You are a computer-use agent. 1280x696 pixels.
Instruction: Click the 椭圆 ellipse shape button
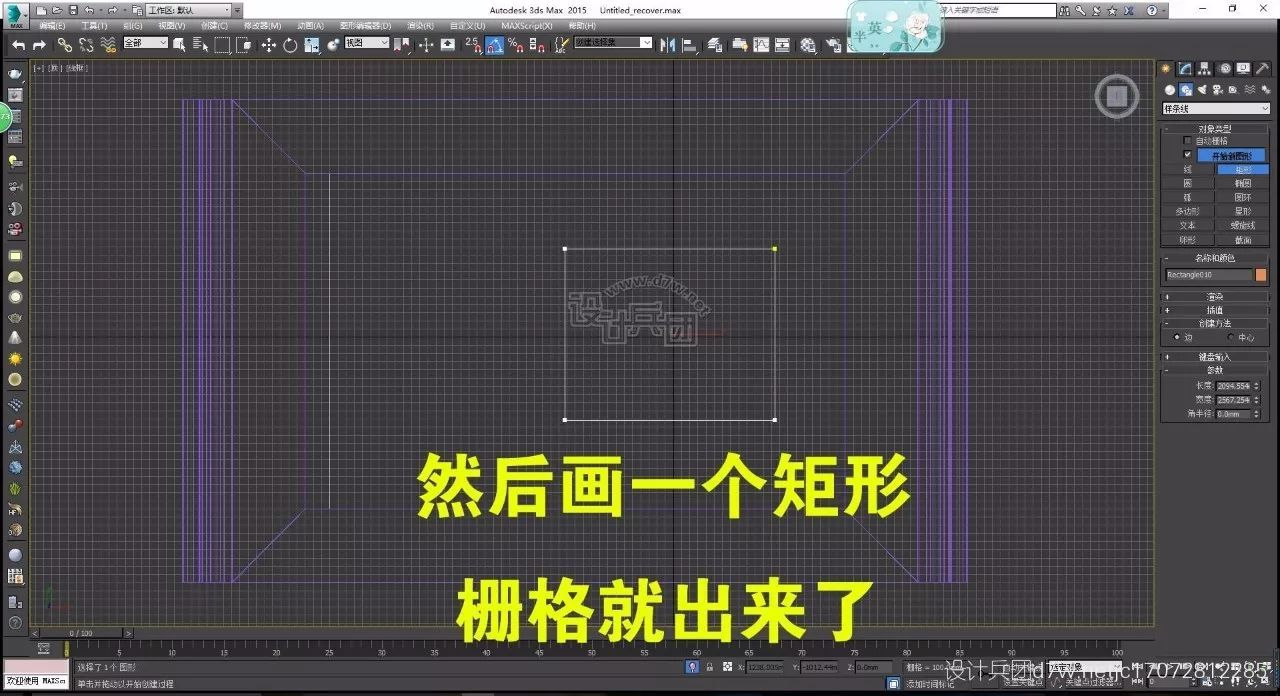1243,184
